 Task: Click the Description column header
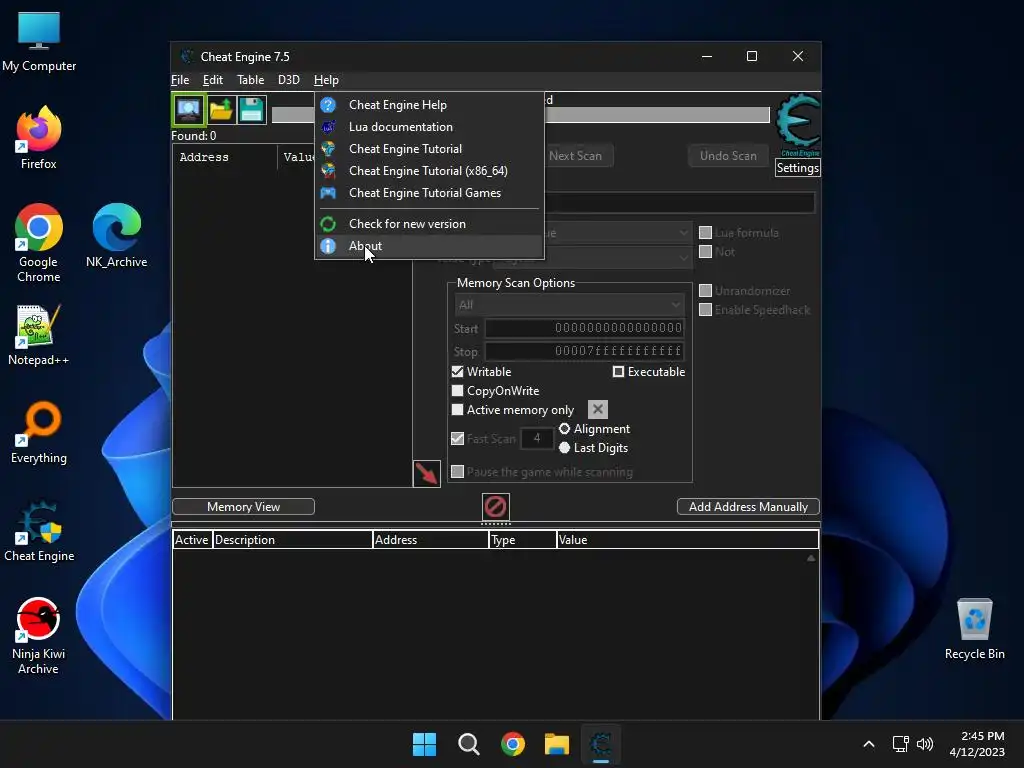[x=293, y=540]
